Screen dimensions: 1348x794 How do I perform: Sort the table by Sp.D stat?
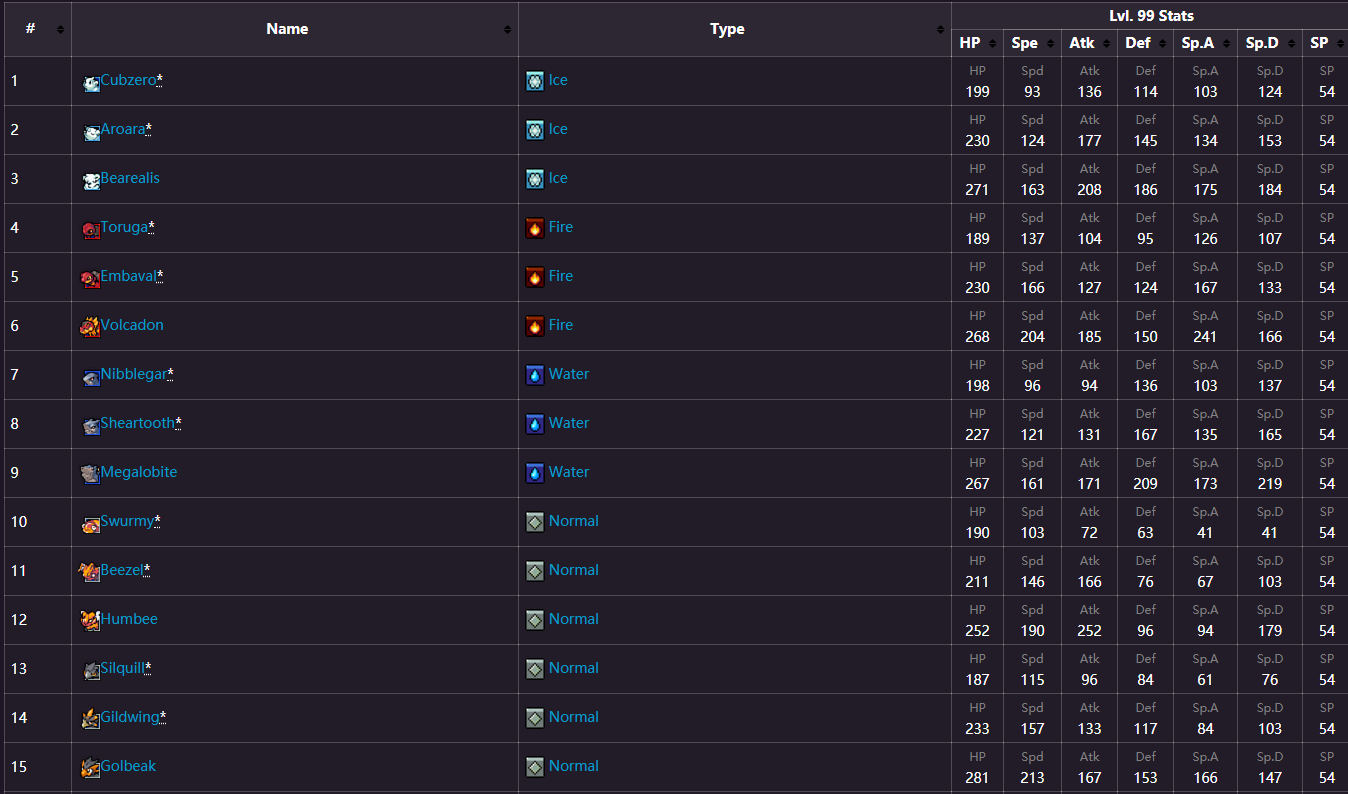pos(1270,43)
